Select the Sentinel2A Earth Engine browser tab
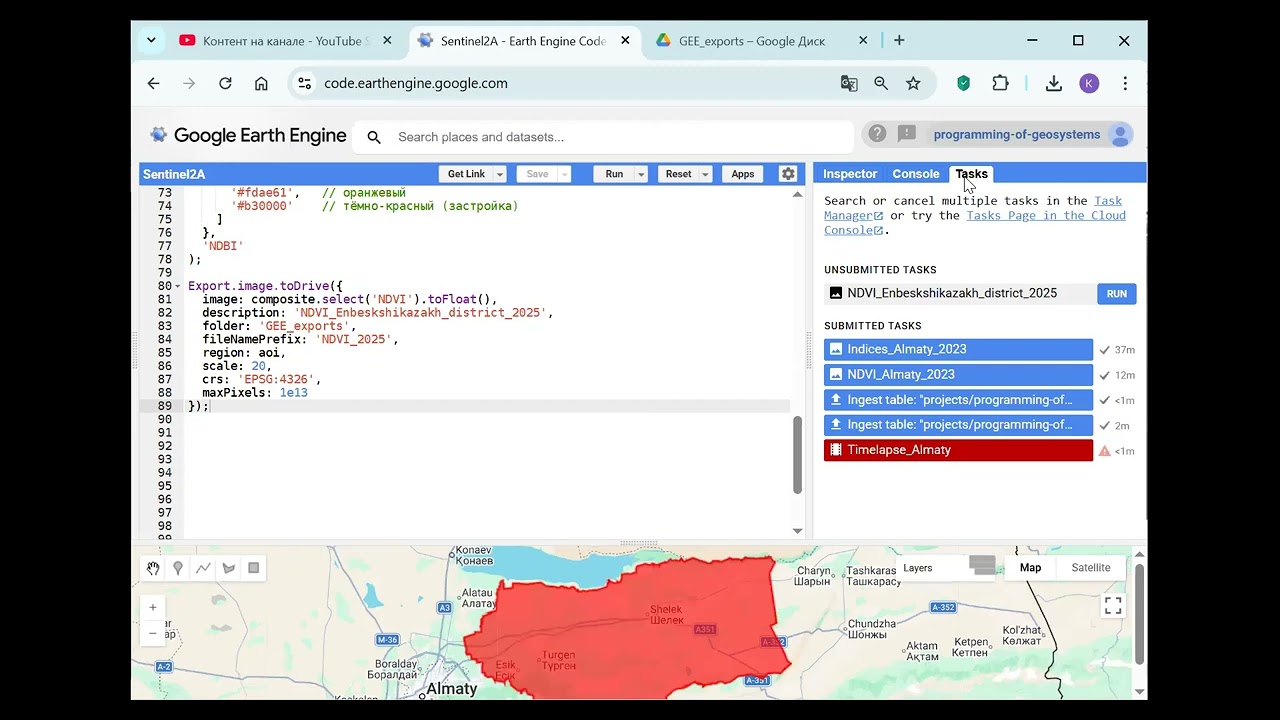Screen dimensions: 1280x720 pyautogui.click(x=523, y=41)
